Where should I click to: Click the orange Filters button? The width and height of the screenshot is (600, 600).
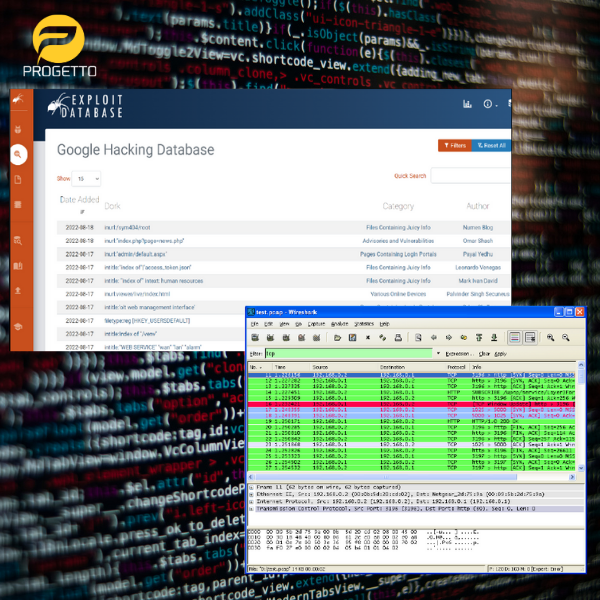coord(454,145)
